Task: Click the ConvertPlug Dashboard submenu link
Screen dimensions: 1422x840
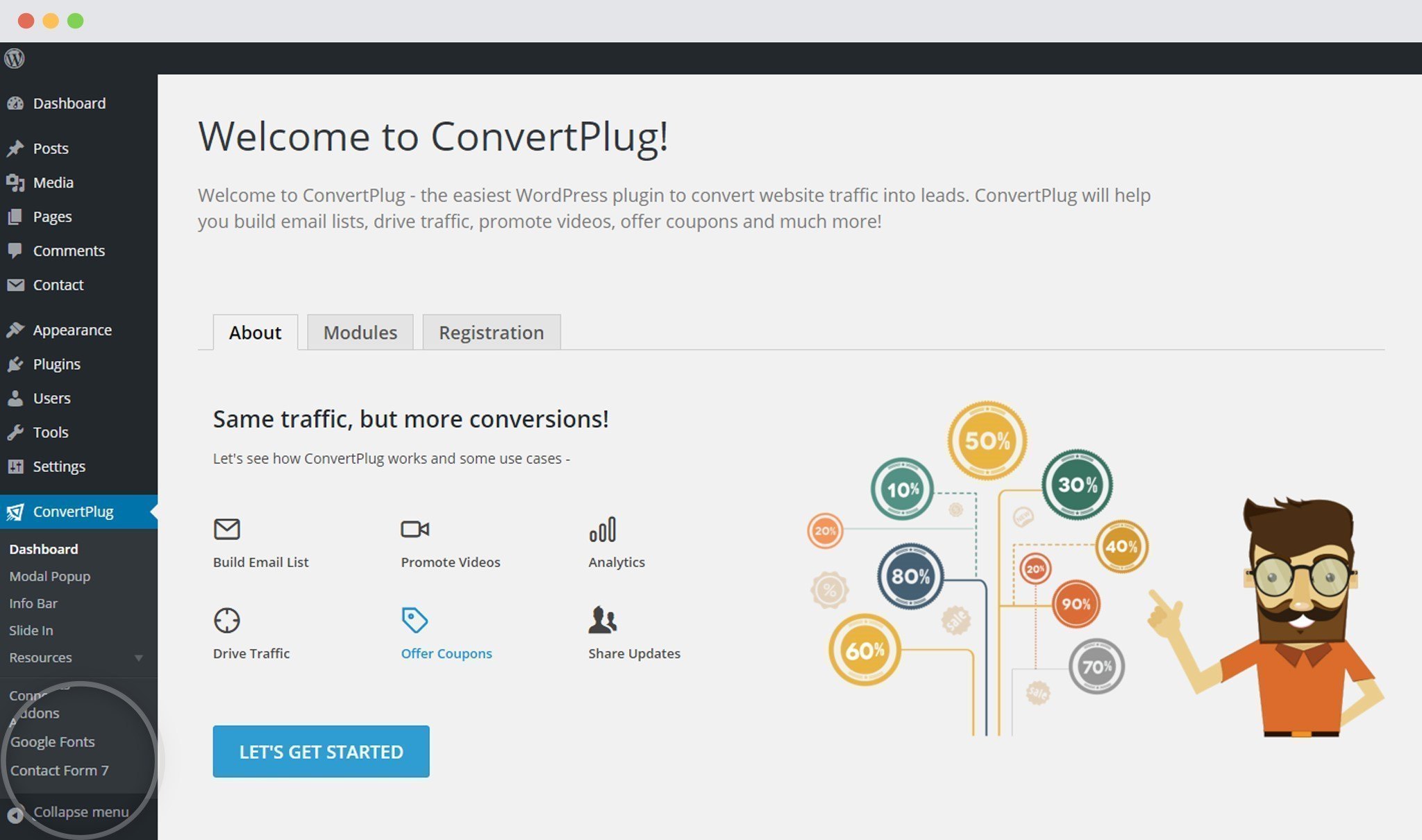Action: pyautogui.click(x=43, y=549)
